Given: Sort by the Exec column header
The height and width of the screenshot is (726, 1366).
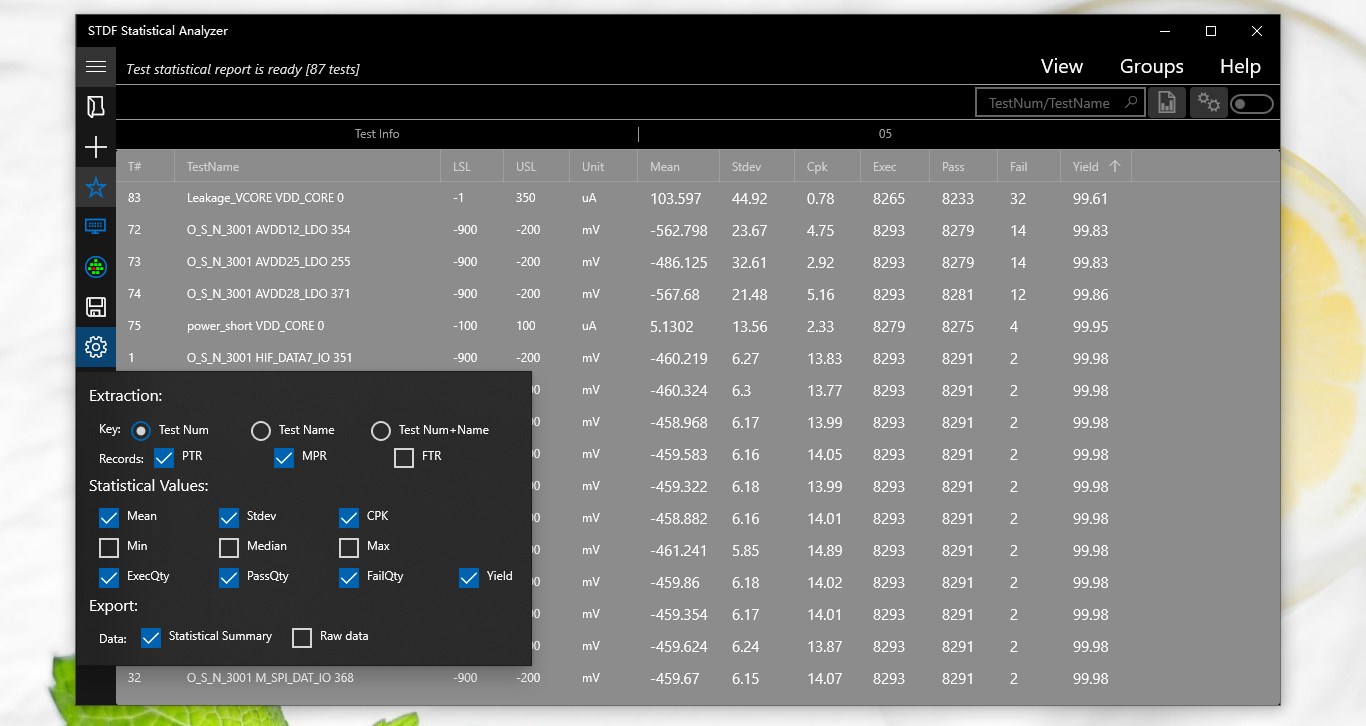Looking at the screenshot, I should (895, 166).
